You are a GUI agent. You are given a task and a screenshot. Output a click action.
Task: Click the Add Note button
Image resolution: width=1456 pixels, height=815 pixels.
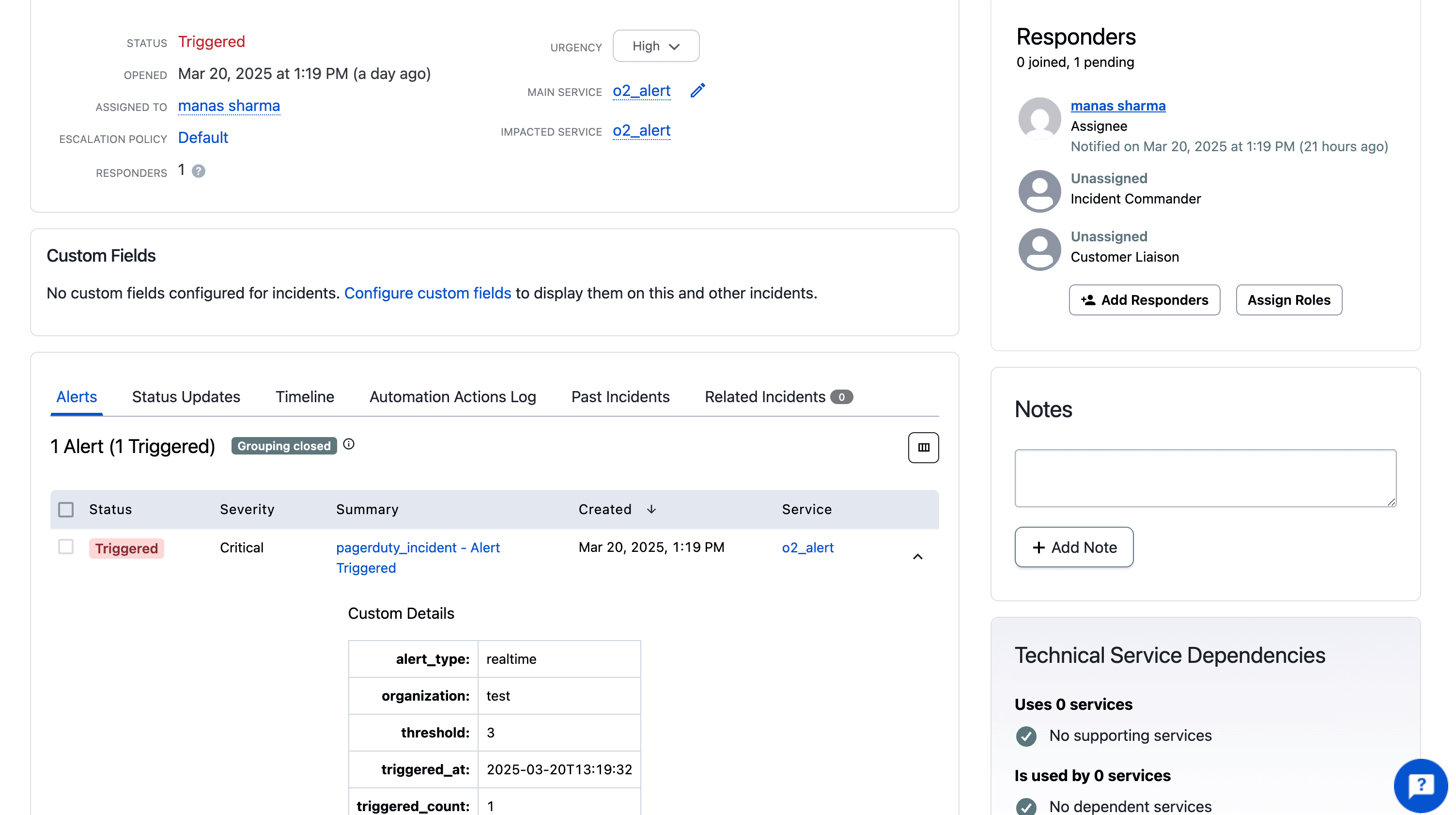1073,547
